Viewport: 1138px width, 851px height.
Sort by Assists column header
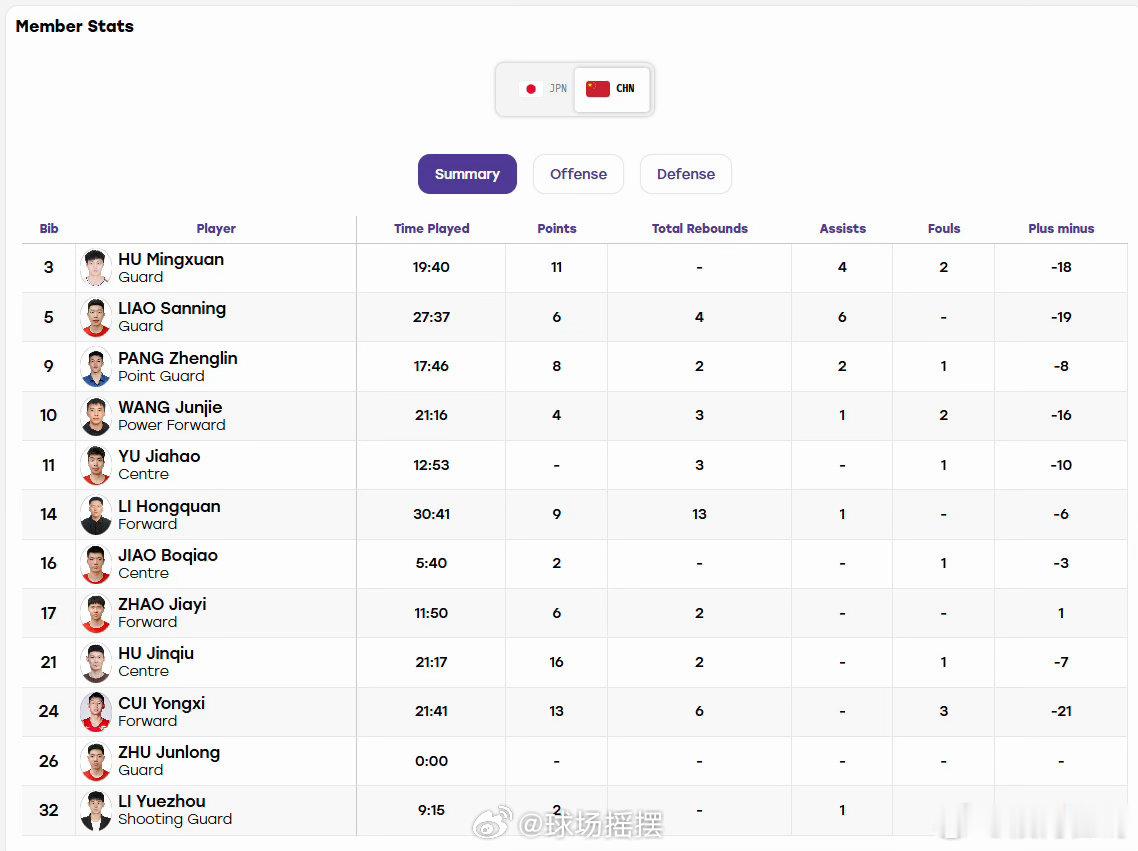click(843, 229)
